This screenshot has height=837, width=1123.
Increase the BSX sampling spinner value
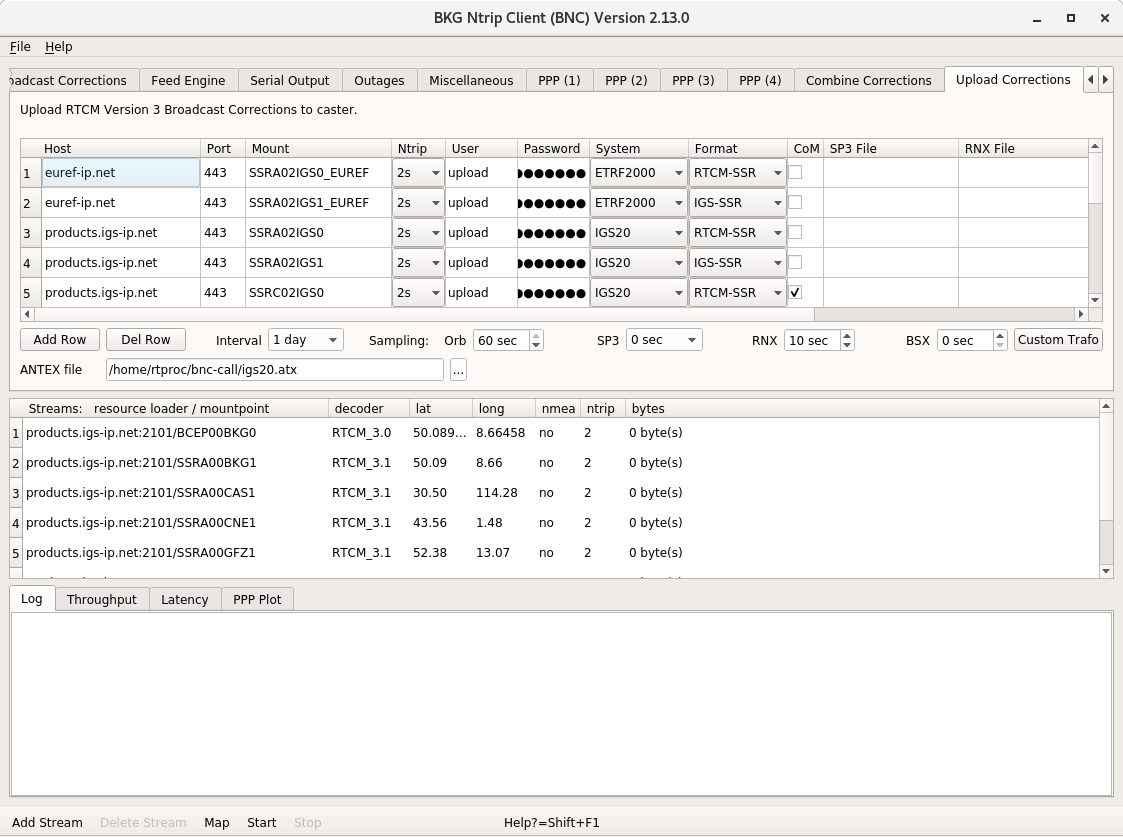[1000, 335]
